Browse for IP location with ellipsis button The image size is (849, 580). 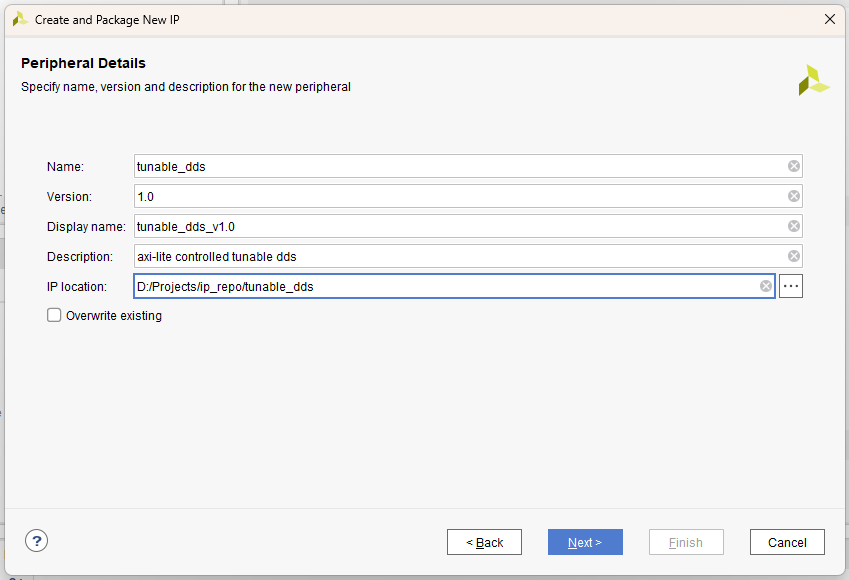pyautogui.click(x=791, y=286)
